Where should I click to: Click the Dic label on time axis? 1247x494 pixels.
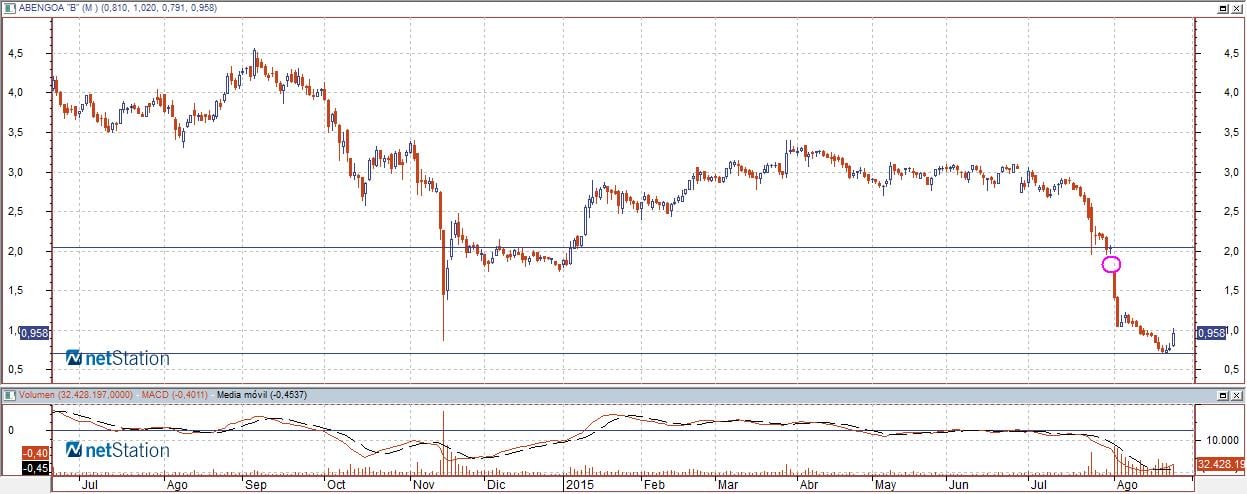tap(496, 485)
